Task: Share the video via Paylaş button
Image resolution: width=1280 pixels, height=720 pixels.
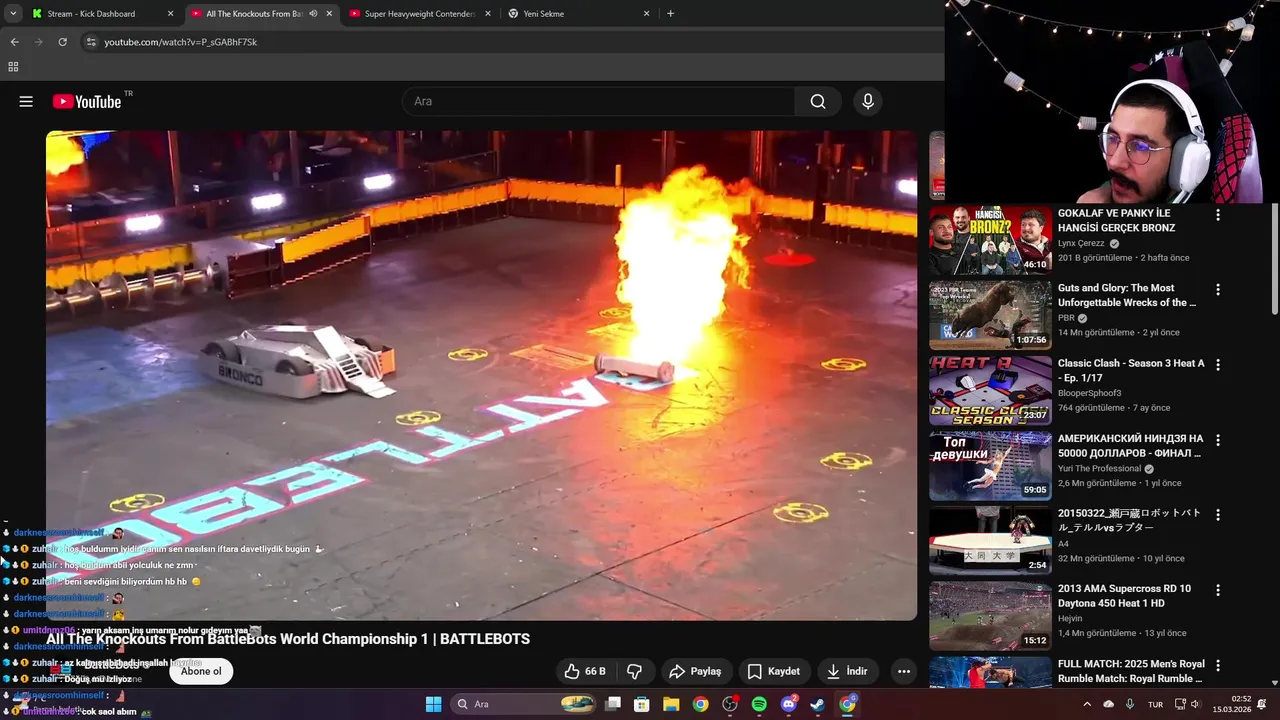Action: tap(695, 671)
